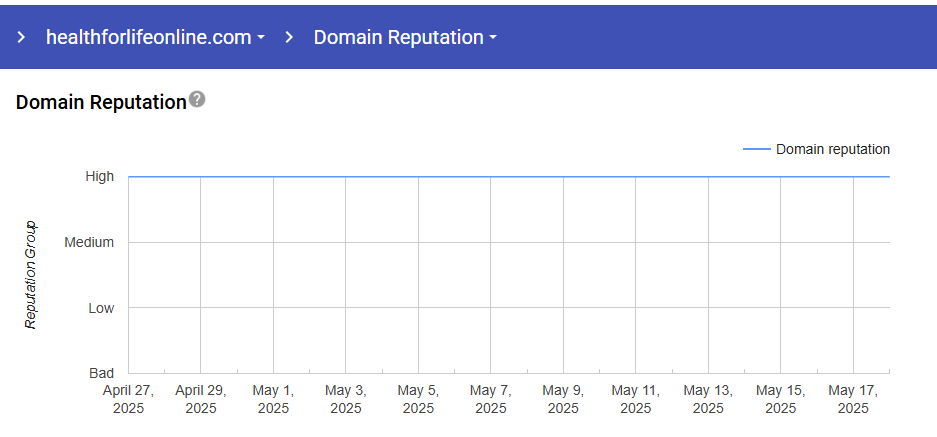Select the April 27, 2025 date label
This screenshot has width=937, height=437.
pyautogui.click(x=128, y=399)
